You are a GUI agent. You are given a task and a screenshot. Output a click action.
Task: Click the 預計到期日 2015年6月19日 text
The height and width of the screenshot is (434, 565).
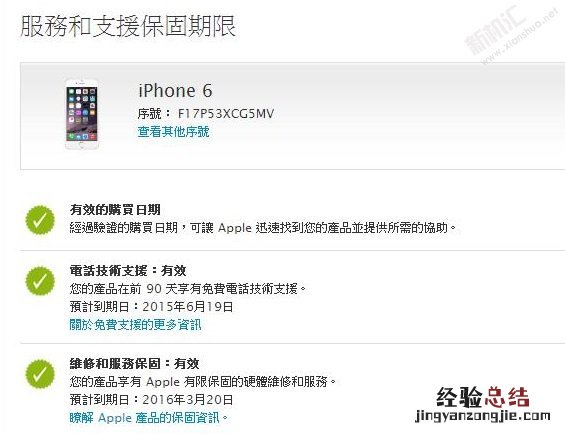[151, 307]
